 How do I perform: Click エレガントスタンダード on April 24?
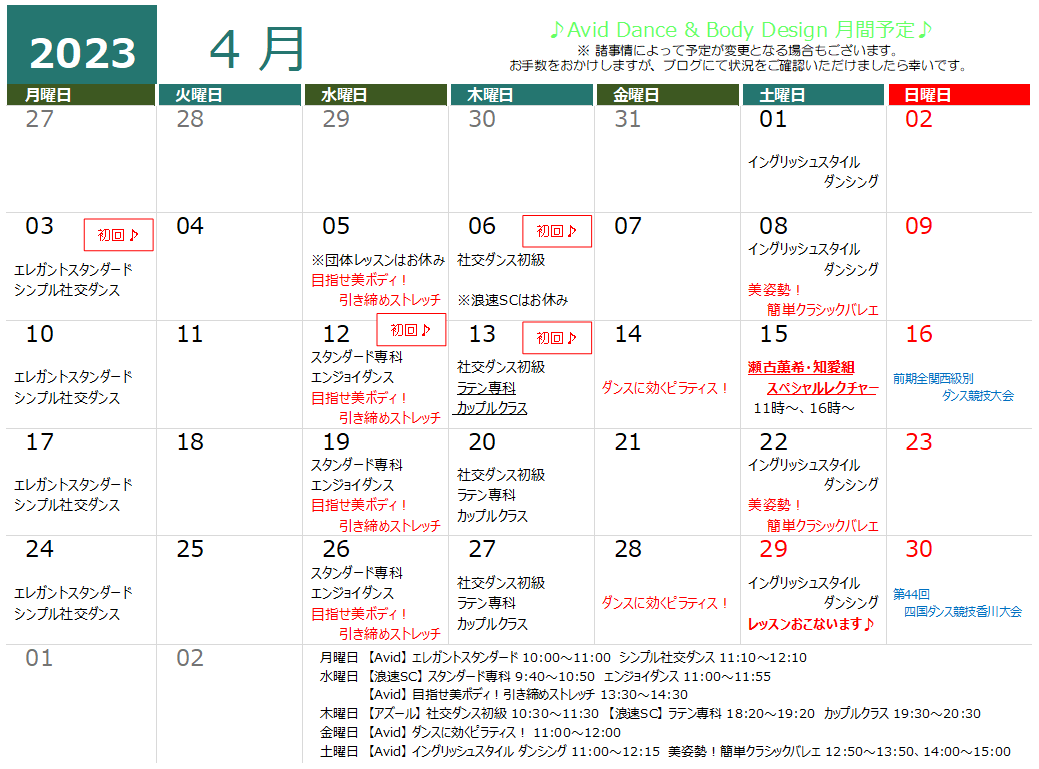pyautogui.click(x=73, y=593)
